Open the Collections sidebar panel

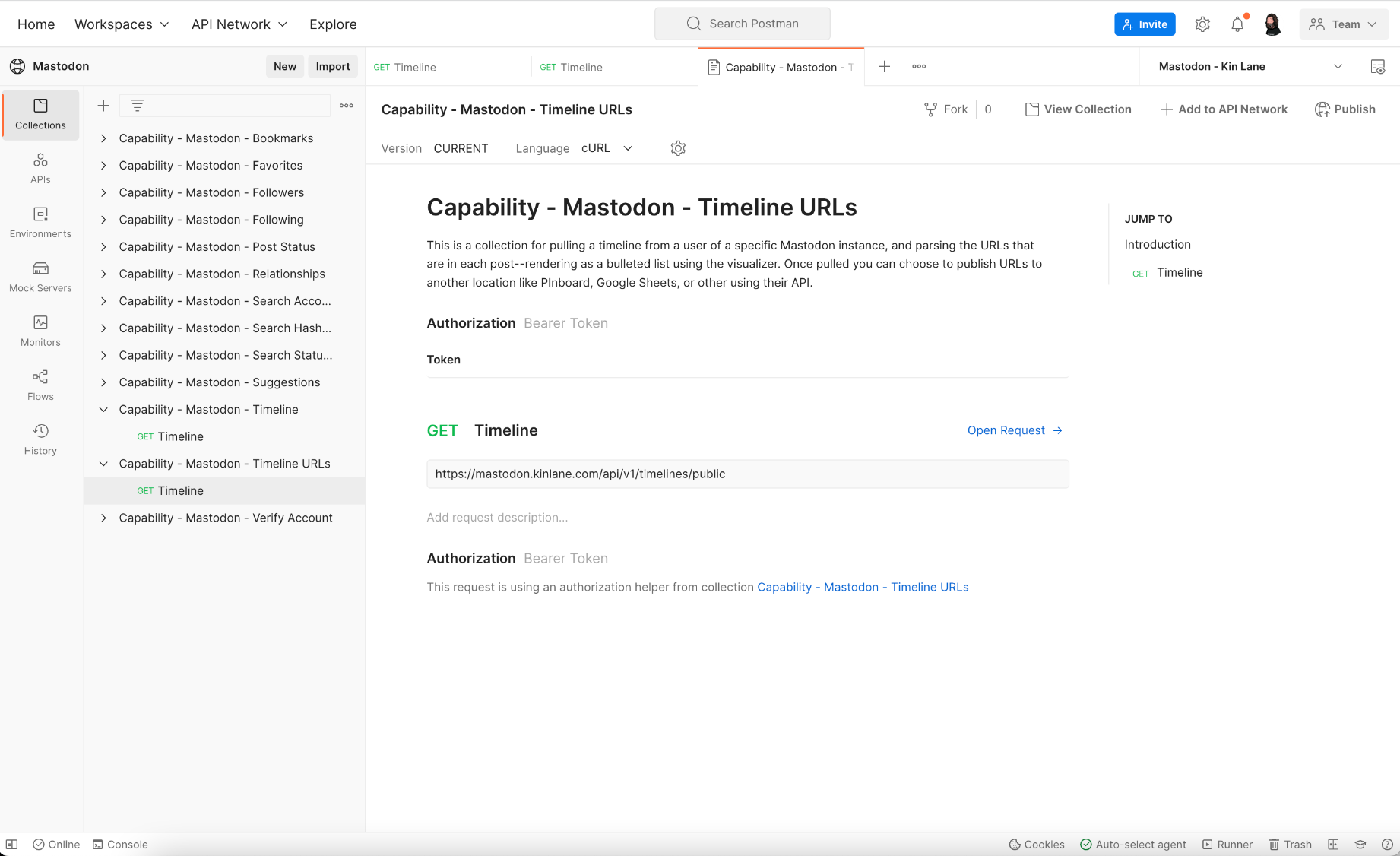click(41, 115)
